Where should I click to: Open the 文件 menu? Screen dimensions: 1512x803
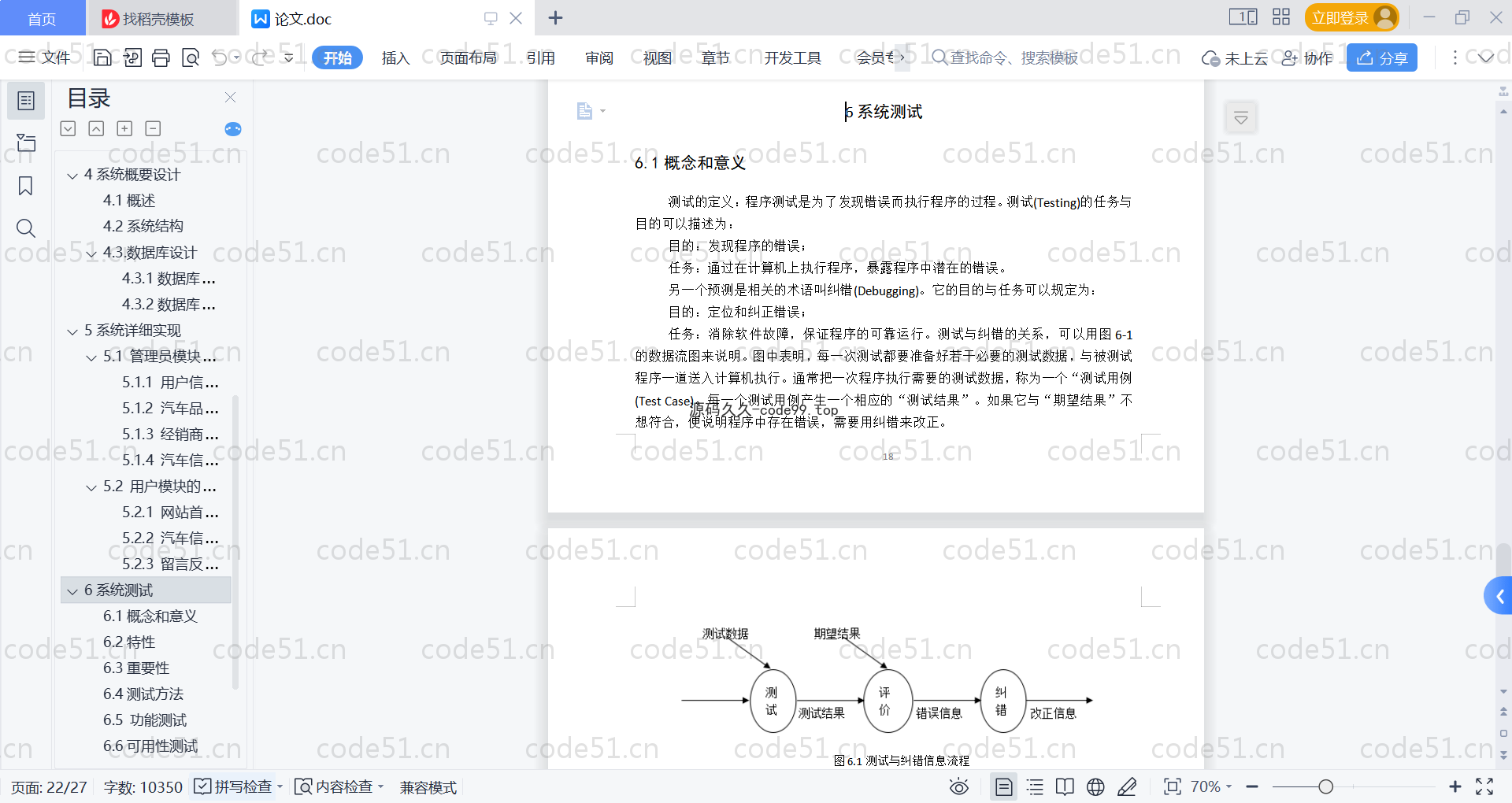[x=45, y=57]
